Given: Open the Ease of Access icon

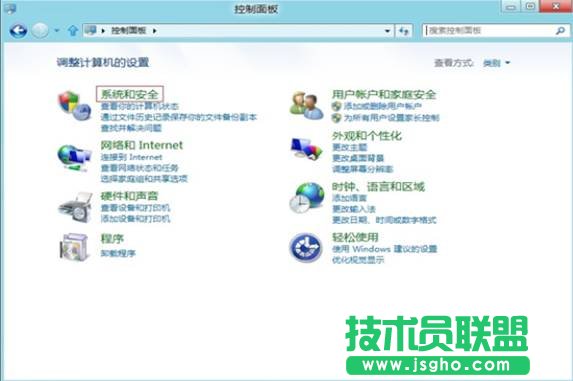Looking at the screenshot, I should click(x=306, y=248).
